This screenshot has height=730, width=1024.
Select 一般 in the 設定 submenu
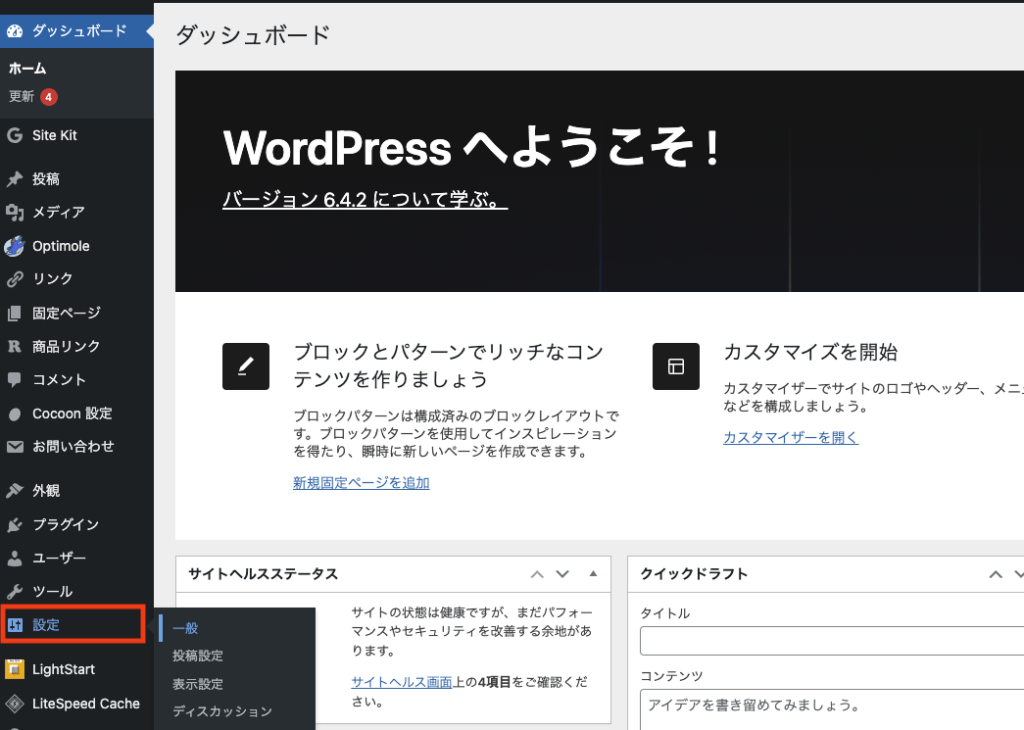[185, 628]
